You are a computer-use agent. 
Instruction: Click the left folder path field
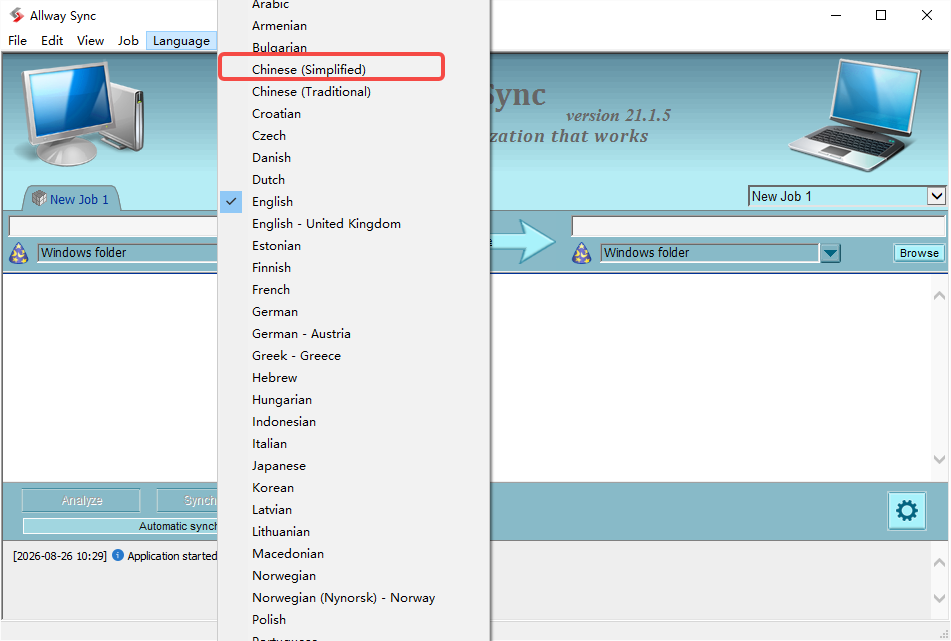click(113, 226)
